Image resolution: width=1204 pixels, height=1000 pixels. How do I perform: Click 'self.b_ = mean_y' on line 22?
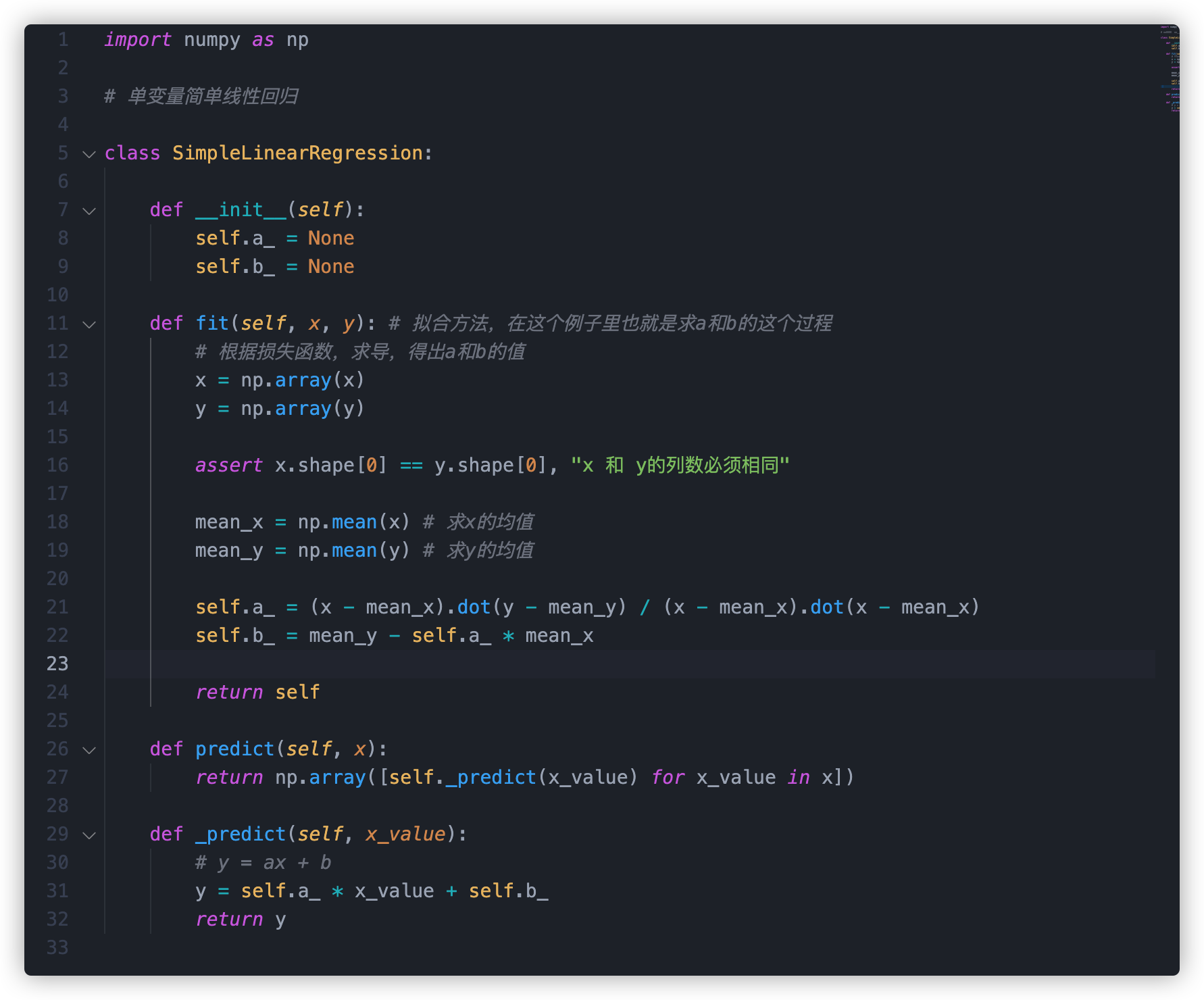(x=286, y=636)
